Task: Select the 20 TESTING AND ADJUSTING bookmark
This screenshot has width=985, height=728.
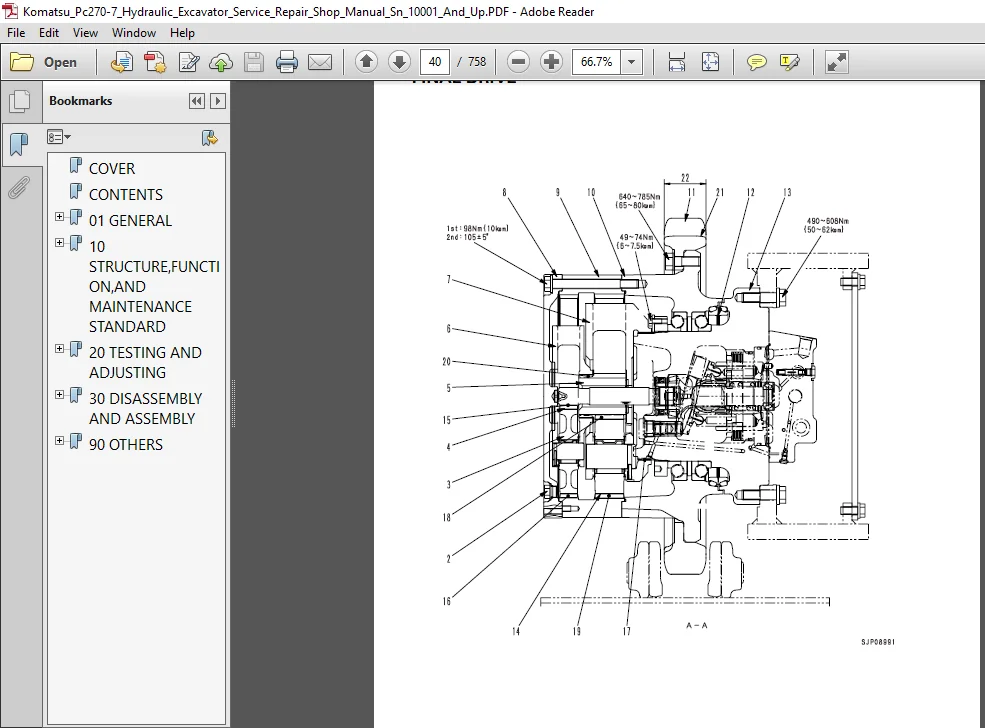Action: [x=145, y=362]
